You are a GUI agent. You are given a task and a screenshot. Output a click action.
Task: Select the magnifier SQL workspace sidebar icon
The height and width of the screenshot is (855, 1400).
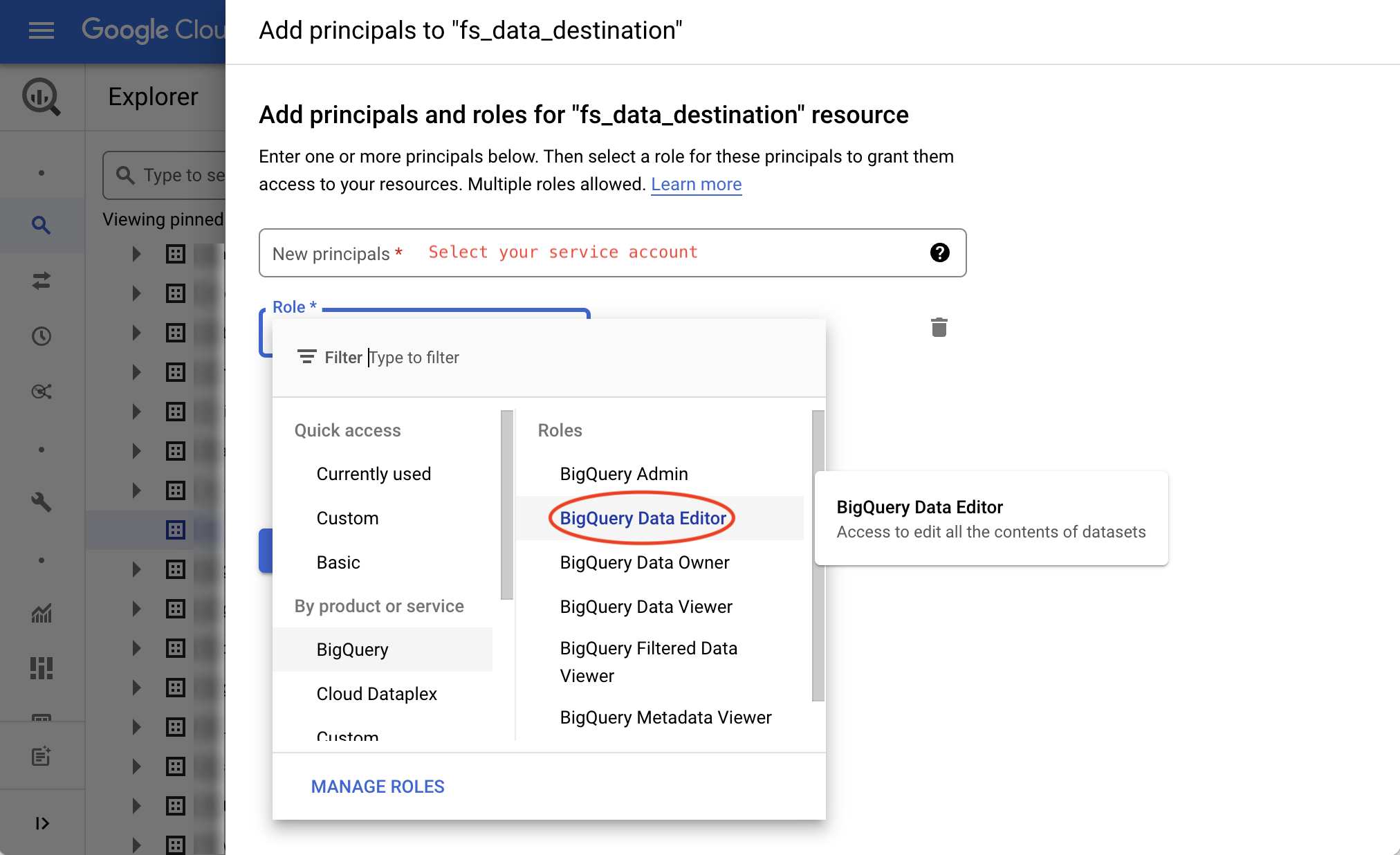[x=42, y=225]
